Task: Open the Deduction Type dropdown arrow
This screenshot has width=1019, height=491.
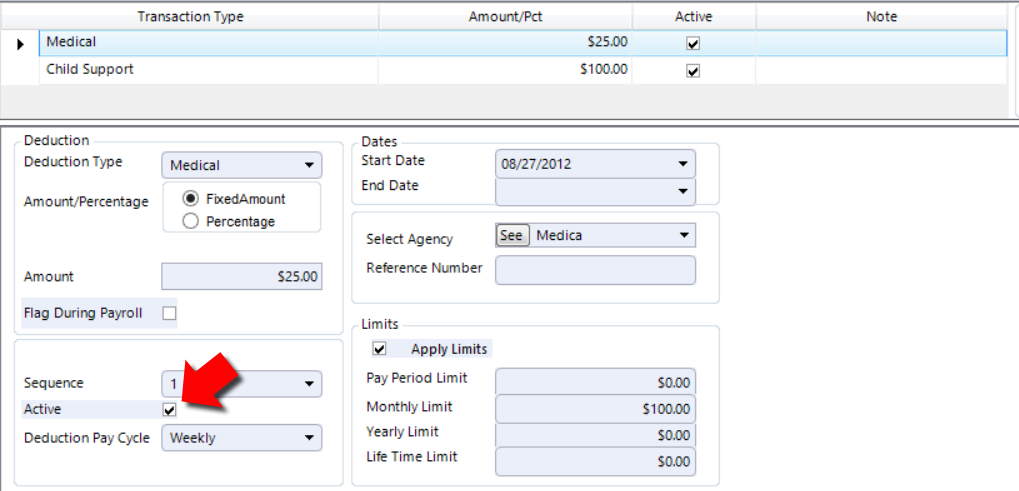Action: pyautogui.click(x=309, y=166)
